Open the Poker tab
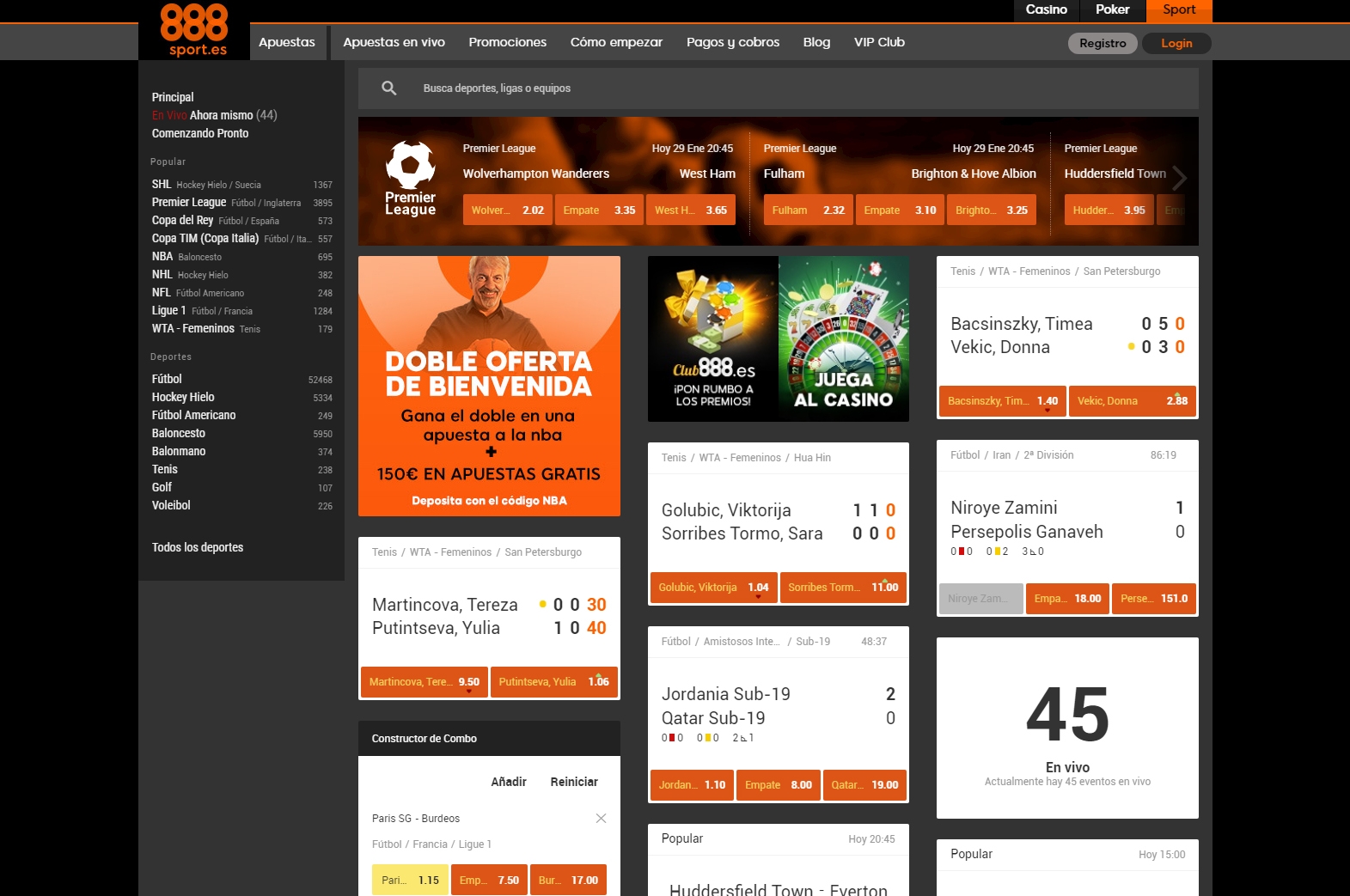Viewport: 1350px width, 896px height. pyautogui.click(x=1112, y=9)
